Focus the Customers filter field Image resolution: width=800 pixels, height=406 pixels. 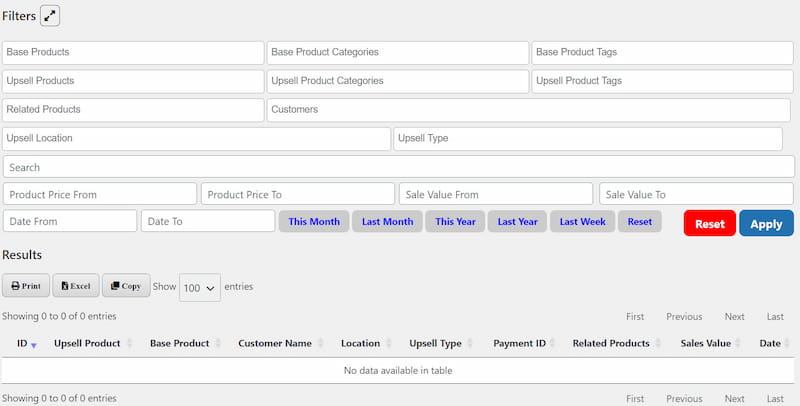529,110
